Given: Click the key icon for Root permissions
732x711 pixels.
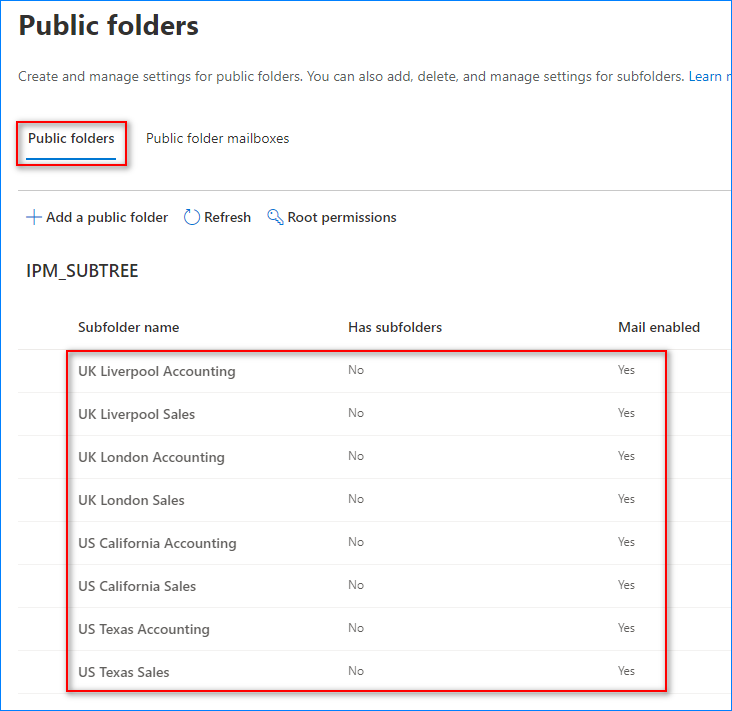Looking at the screenshot, I should pos(275,217).
